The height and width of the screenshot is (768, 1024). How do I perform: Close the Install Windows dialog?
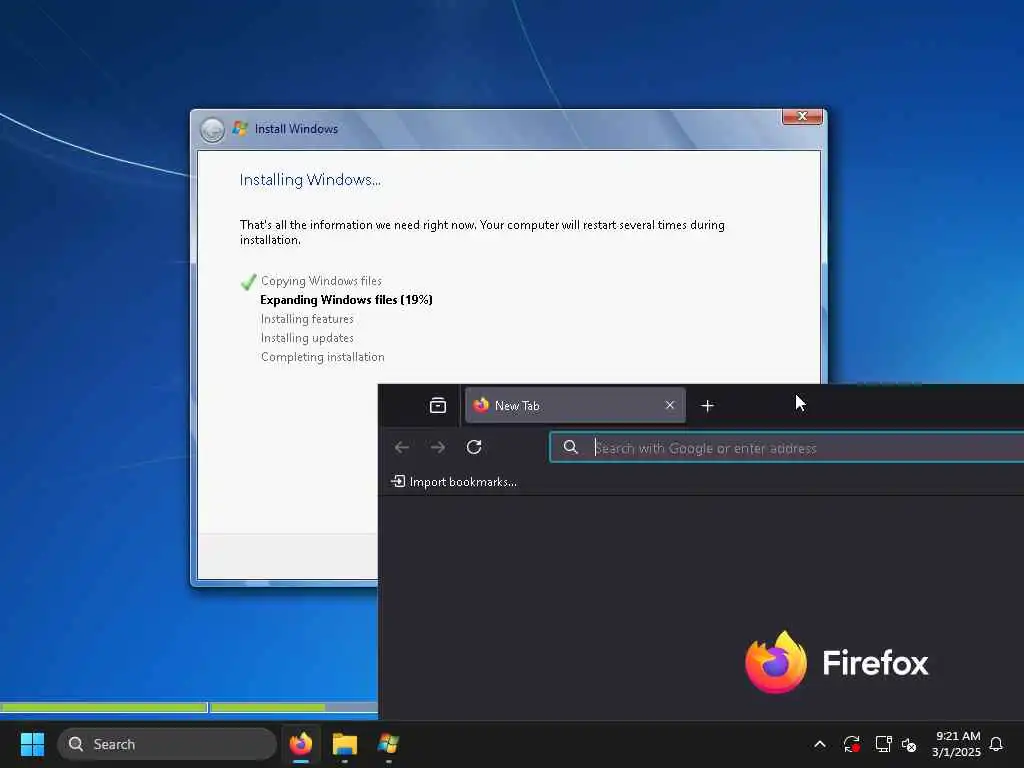(x=802, y=116)
